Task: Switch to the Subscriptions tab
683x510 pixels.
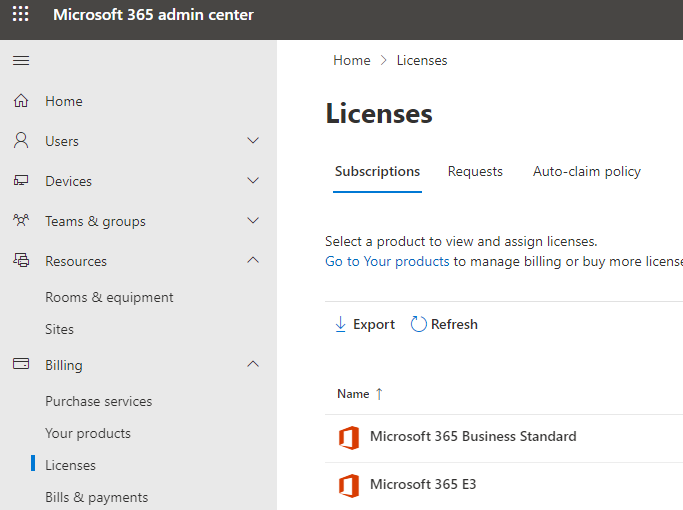Action: tap(377, 172)
